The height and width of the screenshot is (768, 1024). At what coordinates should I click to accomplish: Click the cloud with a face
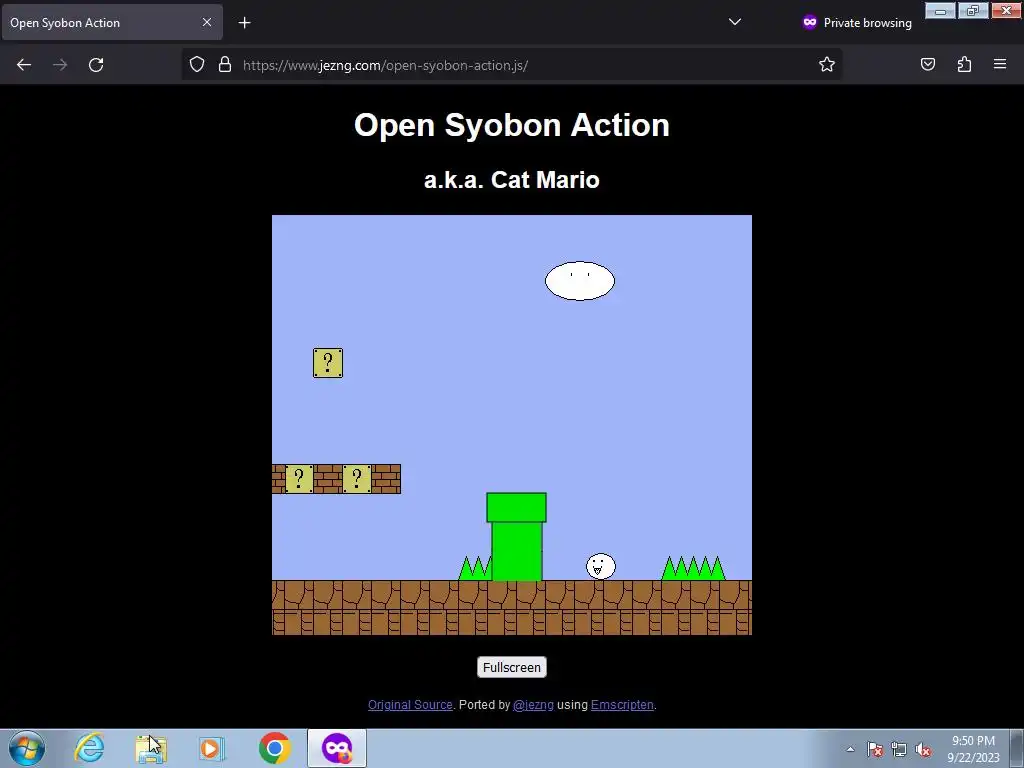580,281
